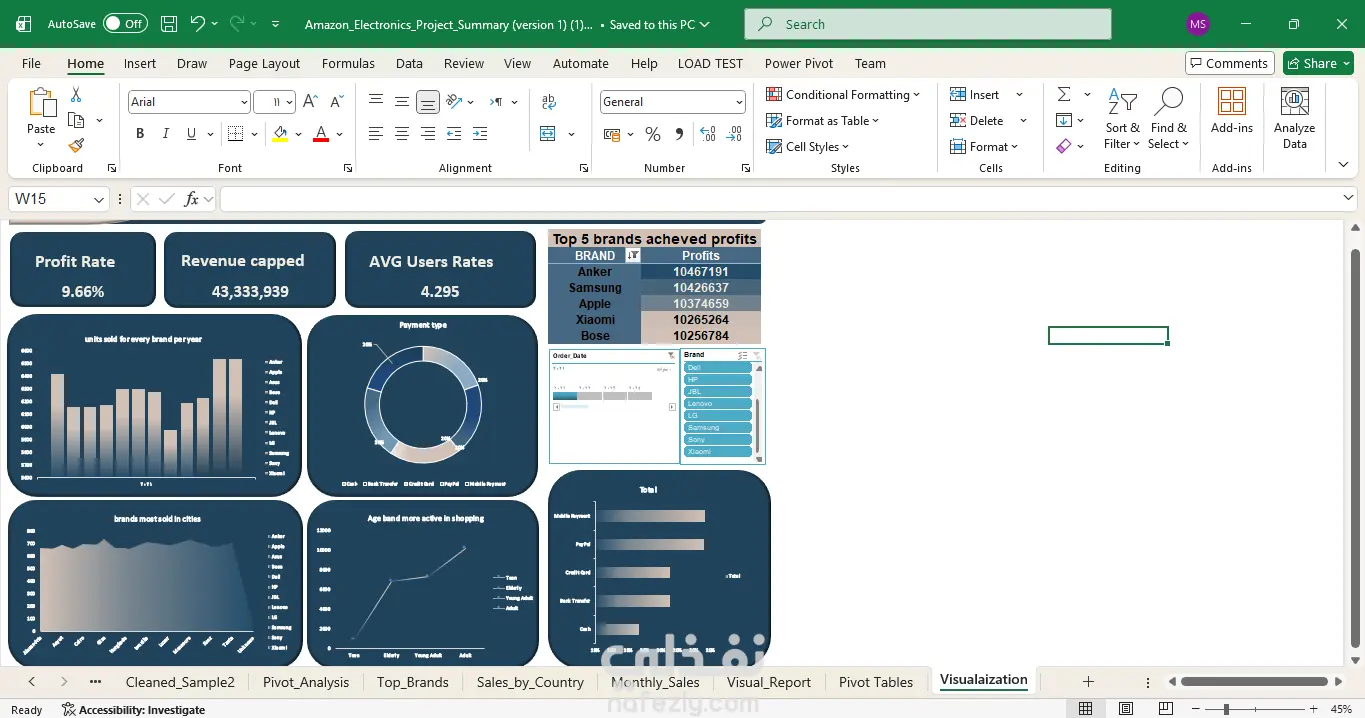This screenshot has height=718, width=1365.
Task: Click the Orientation text angle icon
Action: coord(455,102)
